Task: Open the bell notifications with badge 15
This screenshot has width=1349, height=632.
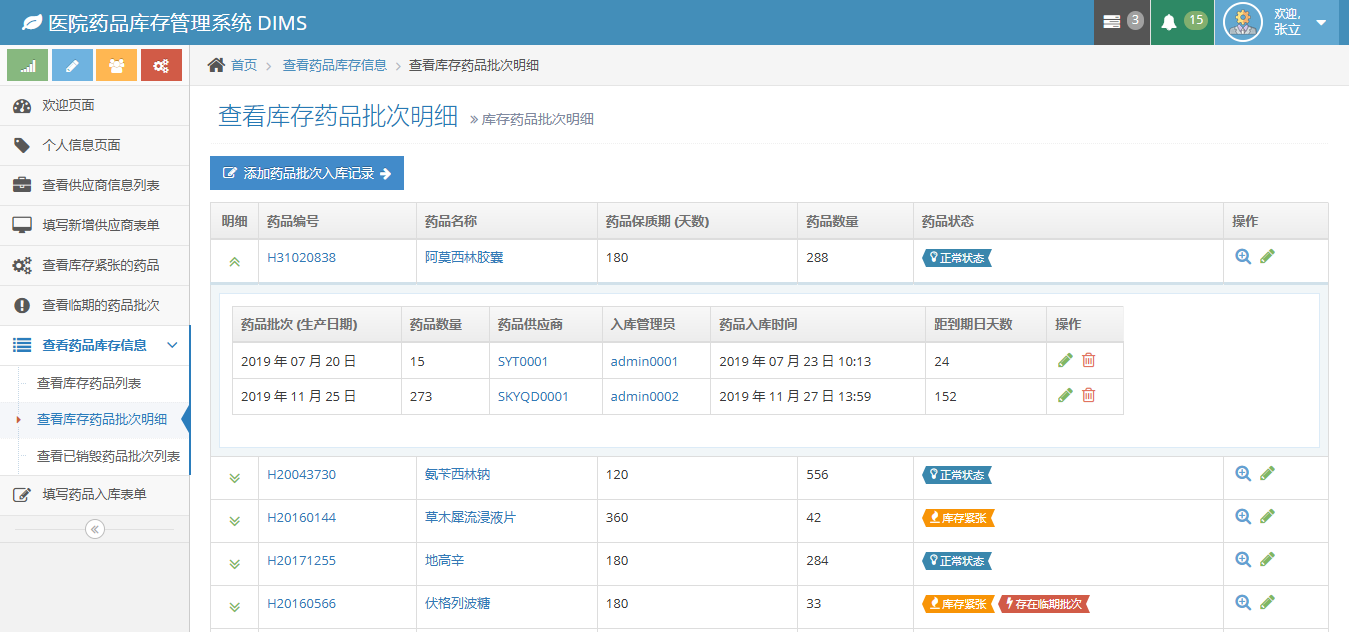Action: click(1181, 22)
